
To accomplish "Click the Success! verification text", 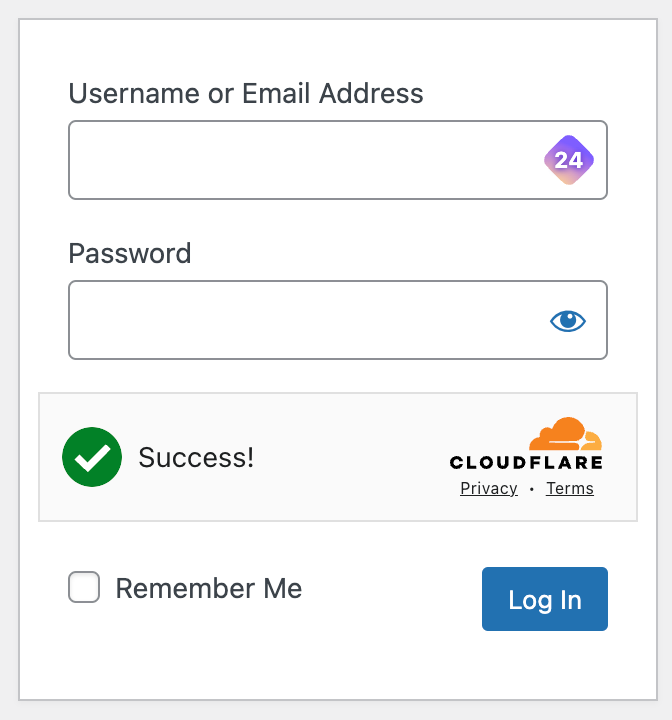I will pos(196,457).
